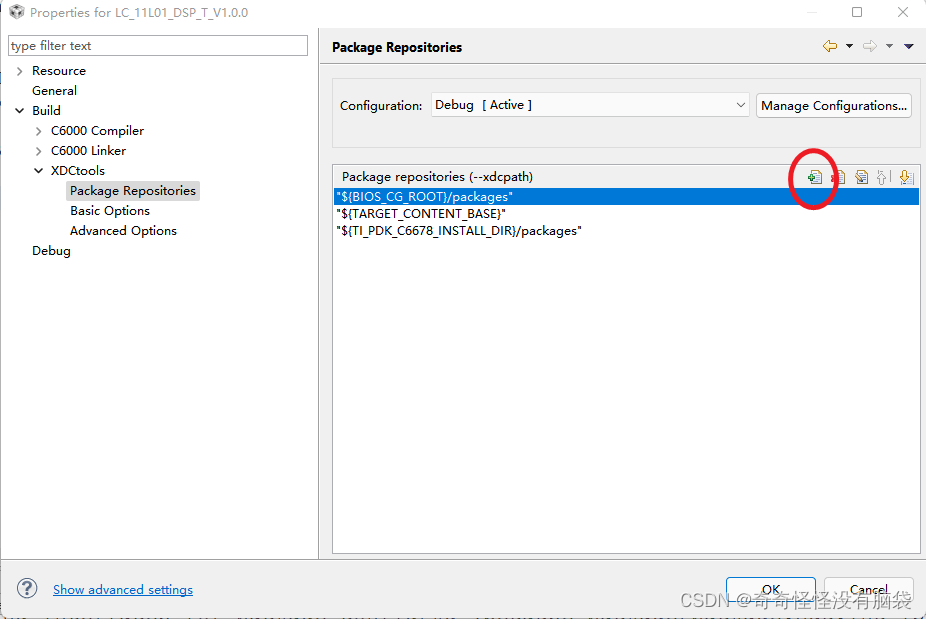Go forward in properties navigation
Viewport: 926px width, 619px height.
pyautogui.click(x=870, y=46)
